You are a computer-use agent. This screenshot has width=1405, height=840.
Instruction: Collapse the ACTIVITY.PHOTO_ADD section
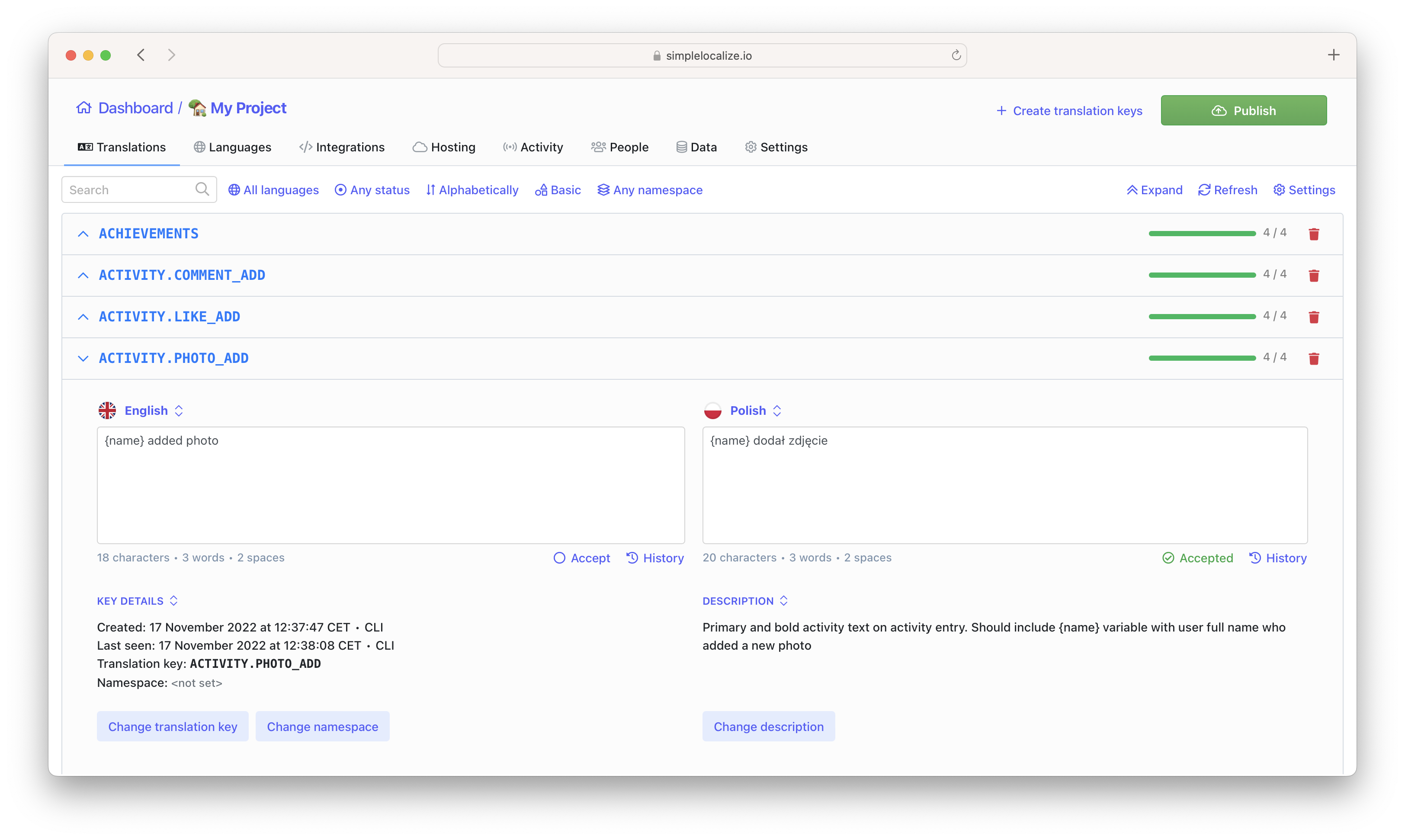pyautogui.click(x=83, y=357)
